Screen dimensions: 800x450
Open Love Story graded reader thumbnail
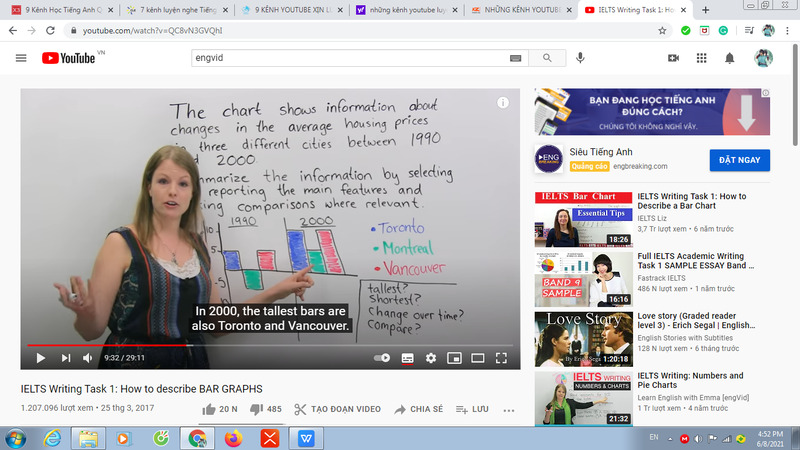click(x=583, y=339)
